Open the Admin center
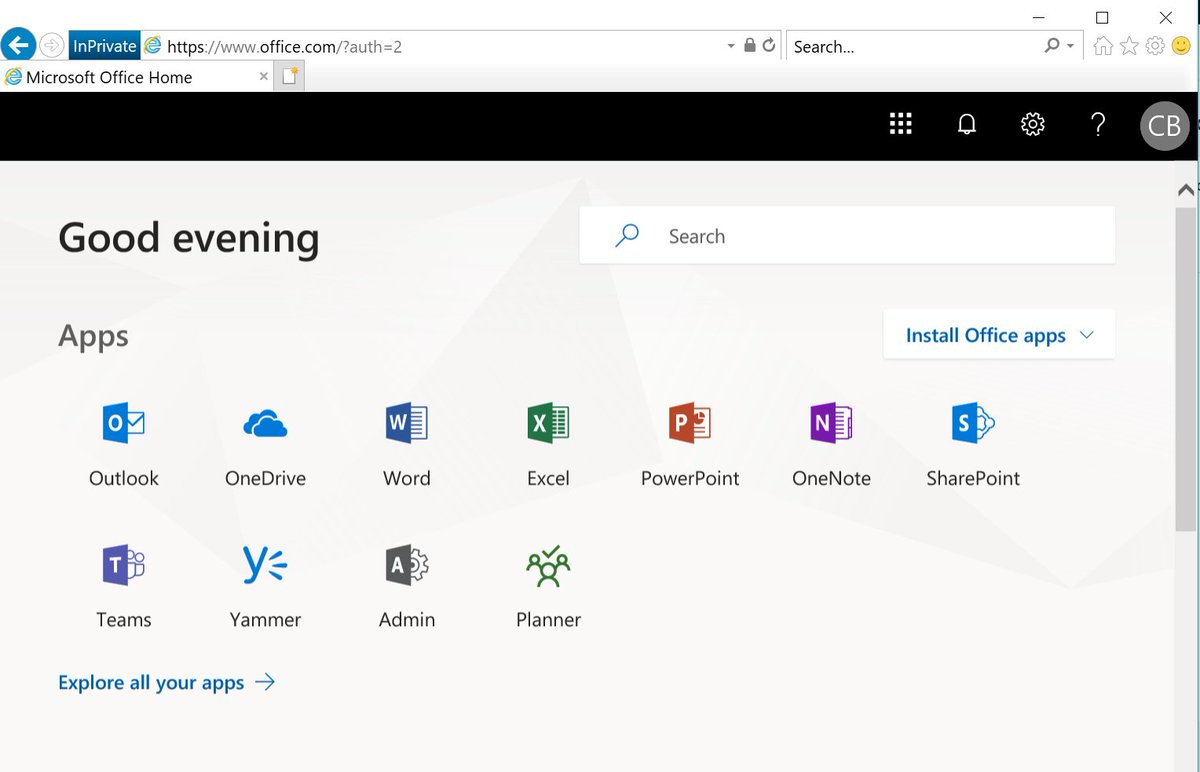This screenshot has width=1200, height=772. [x=406, y=580]
